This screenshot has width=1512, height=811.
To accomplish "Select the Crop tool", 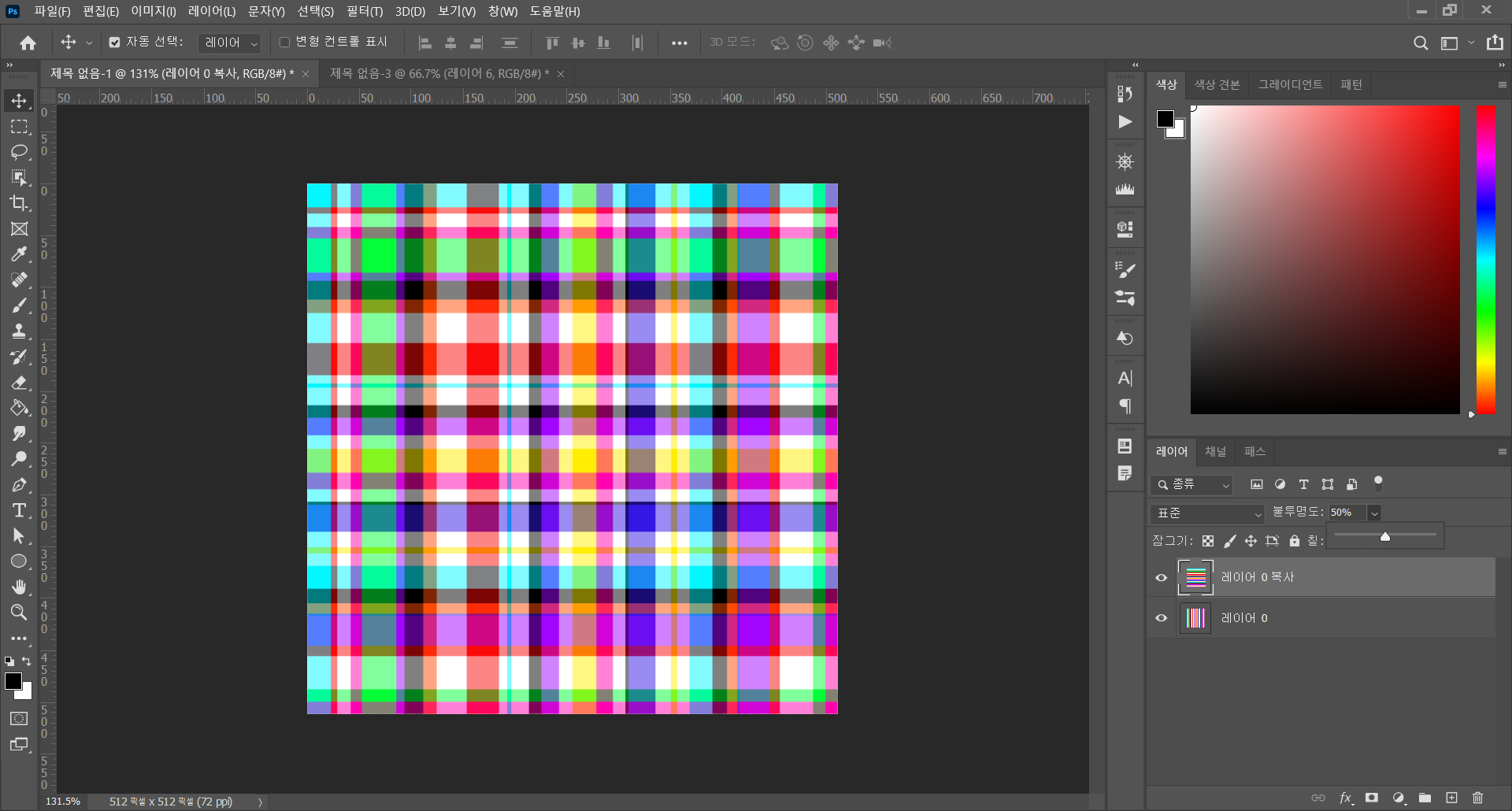I will 19,203.
